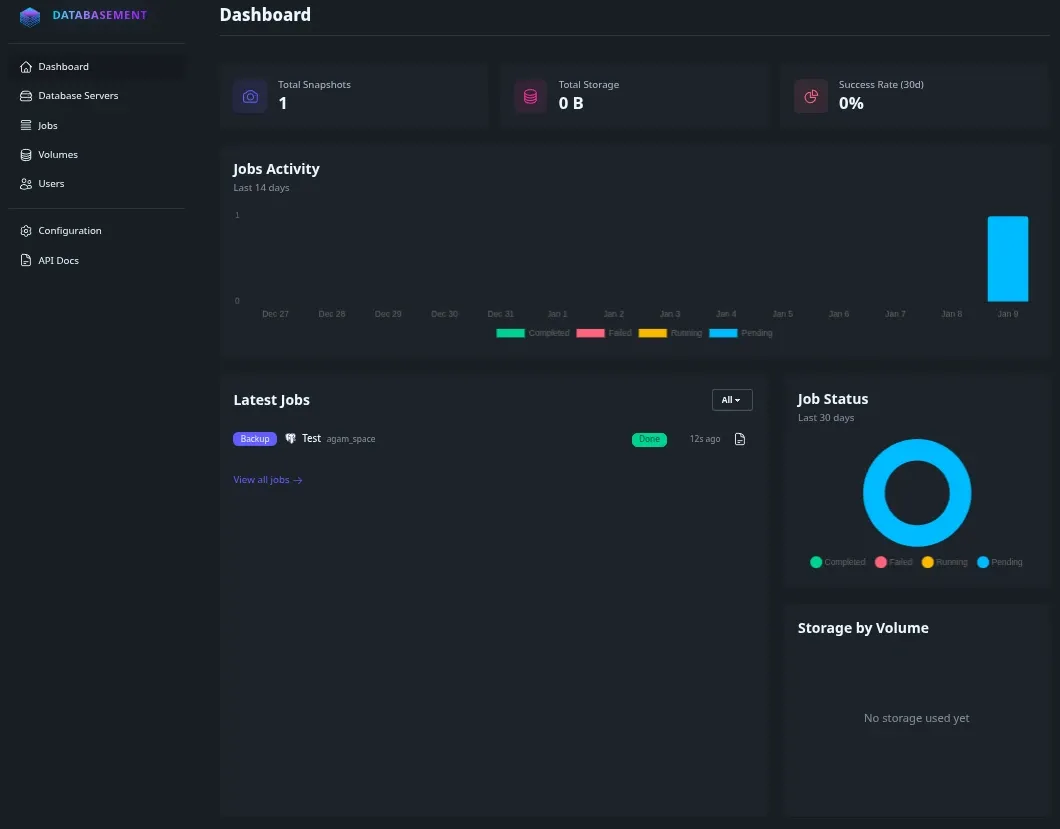The image size is (1060, 829).
Task: Click the Databasement logo icon
Action: [30, 16]
